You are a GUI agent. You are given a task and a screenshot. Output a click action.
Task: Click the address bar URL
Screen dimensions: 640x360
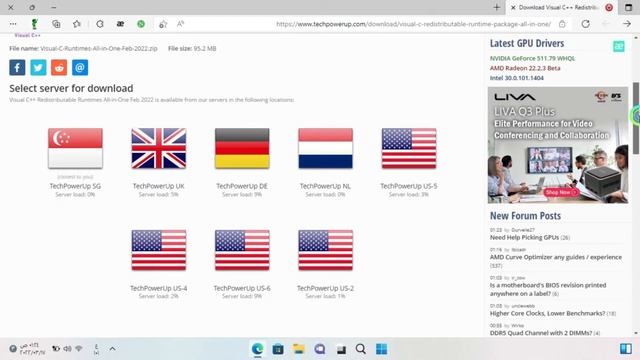tap(413, 24)
